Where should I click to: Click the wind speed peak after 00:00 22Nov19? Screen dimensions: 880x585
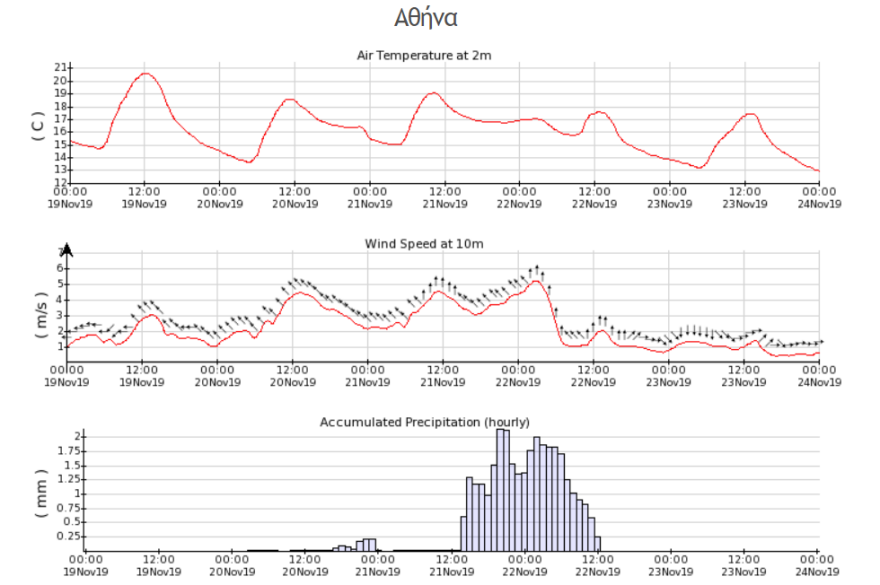[536, 280]
